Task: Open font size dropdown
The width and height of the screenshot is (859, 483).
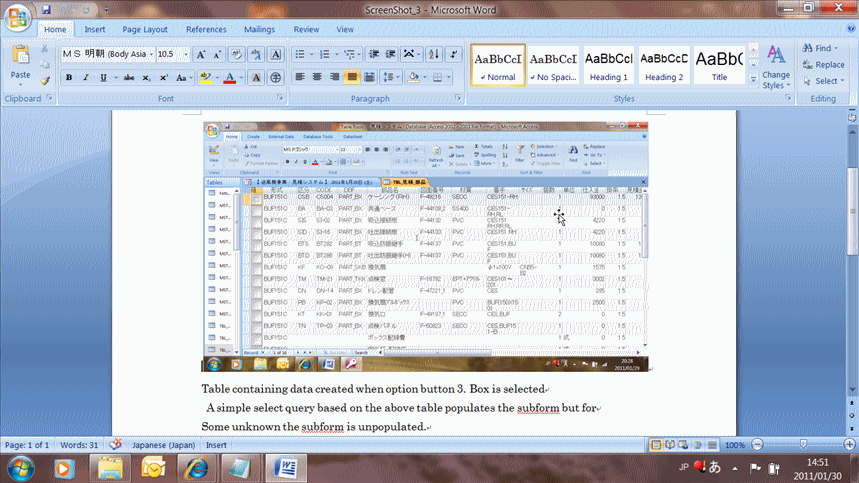Action: point(186,54)
